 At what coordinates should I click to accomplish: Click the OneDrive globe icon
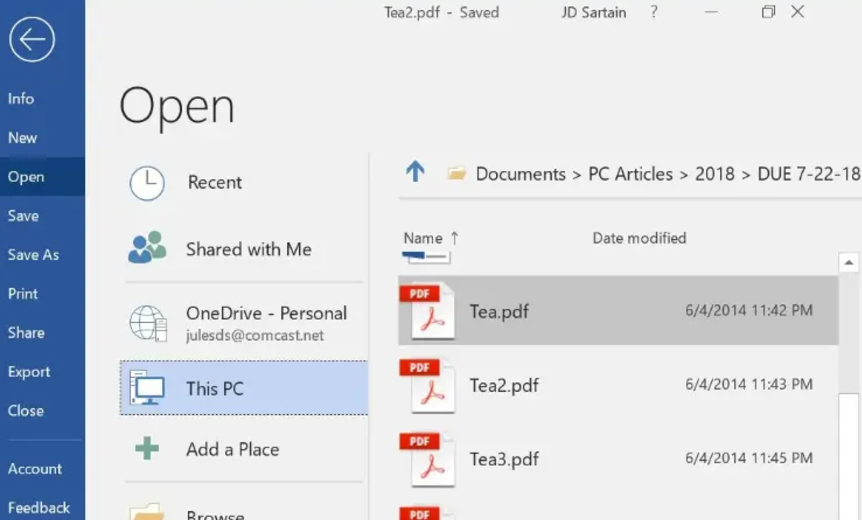(148, 323)
